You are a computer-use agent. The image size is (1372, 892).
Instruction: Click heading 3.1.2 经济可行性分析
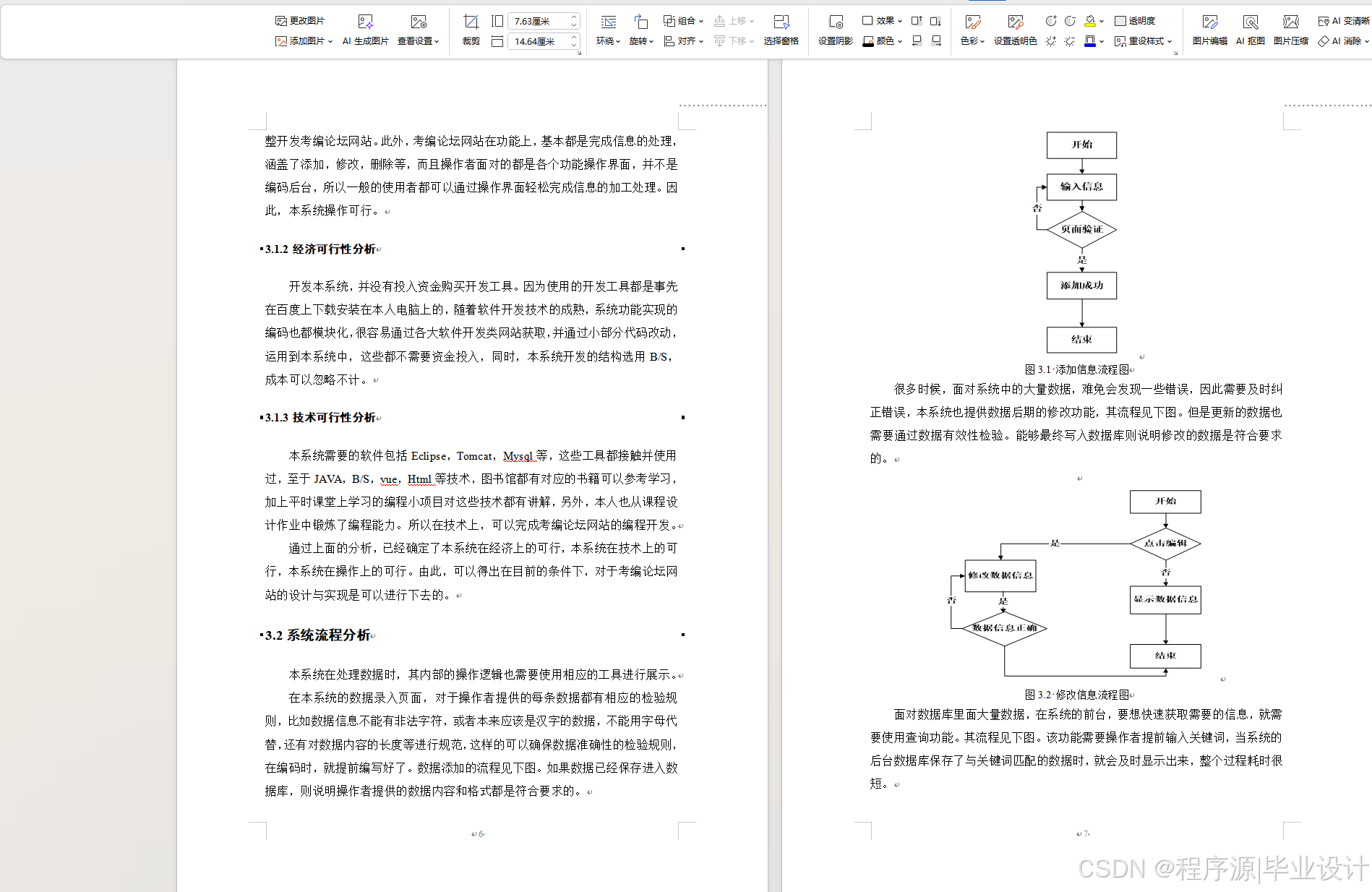point(320,249)
